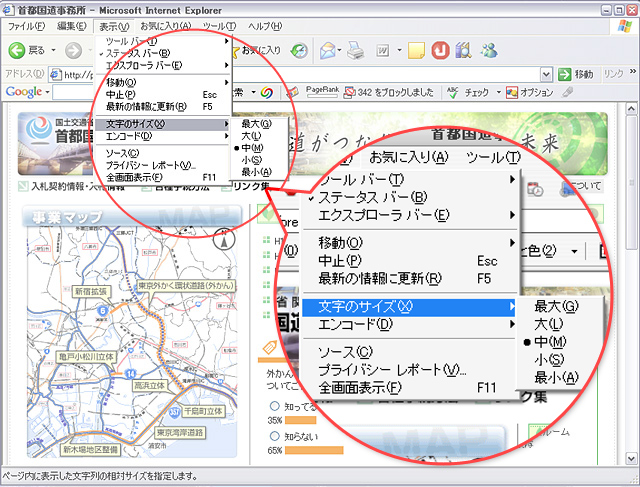Image resolution: width=640 pixels, height=487 pixels.
Task: Expand the リンク bar chevron
Action: coord(633,72)
